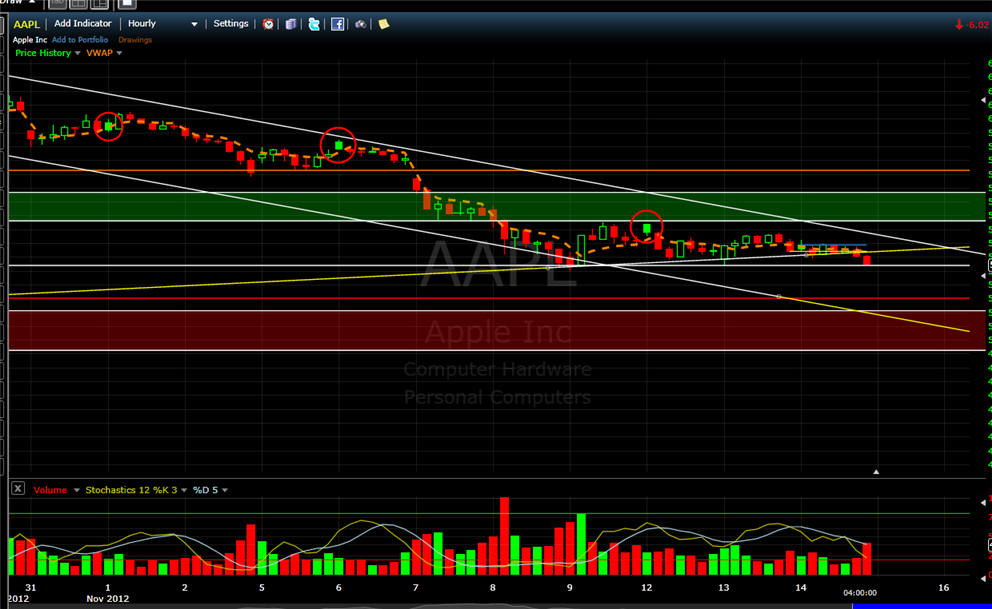Click the AAPL ticker symbol field
Image resolution: width=992 pixels, height=609 pixels.
coord(26,24)
